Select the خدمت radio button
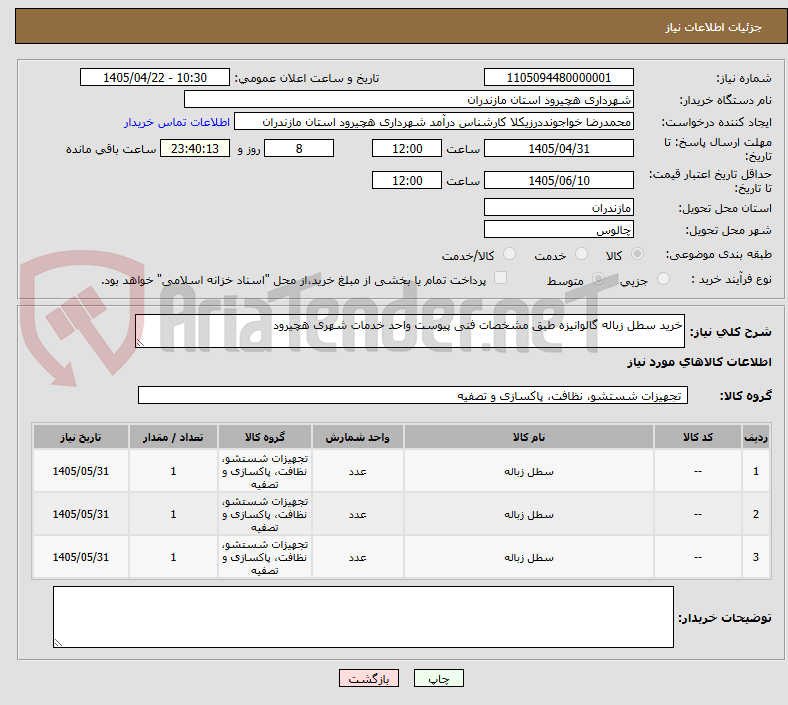This screenshot has width=788, height=705. (581, 254)
